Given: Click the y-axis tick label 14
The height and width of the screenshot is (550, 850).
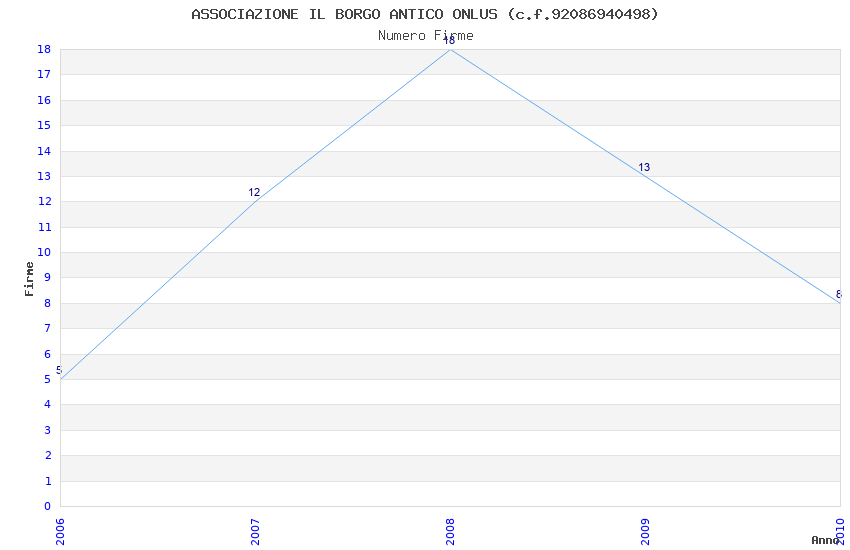Looking at the screenshot, I should pyautogui.click(x=44, y=151).
